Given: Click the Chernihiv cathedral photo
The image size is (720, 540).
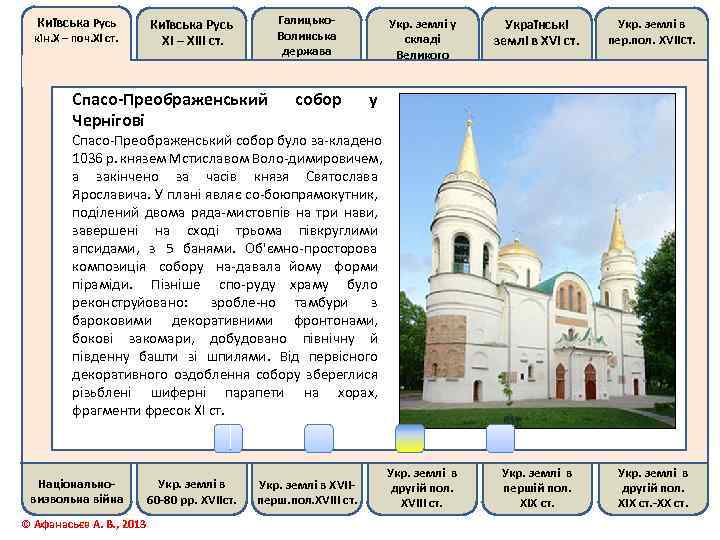Looking at the screenshot, I should (x=537, y=261).
